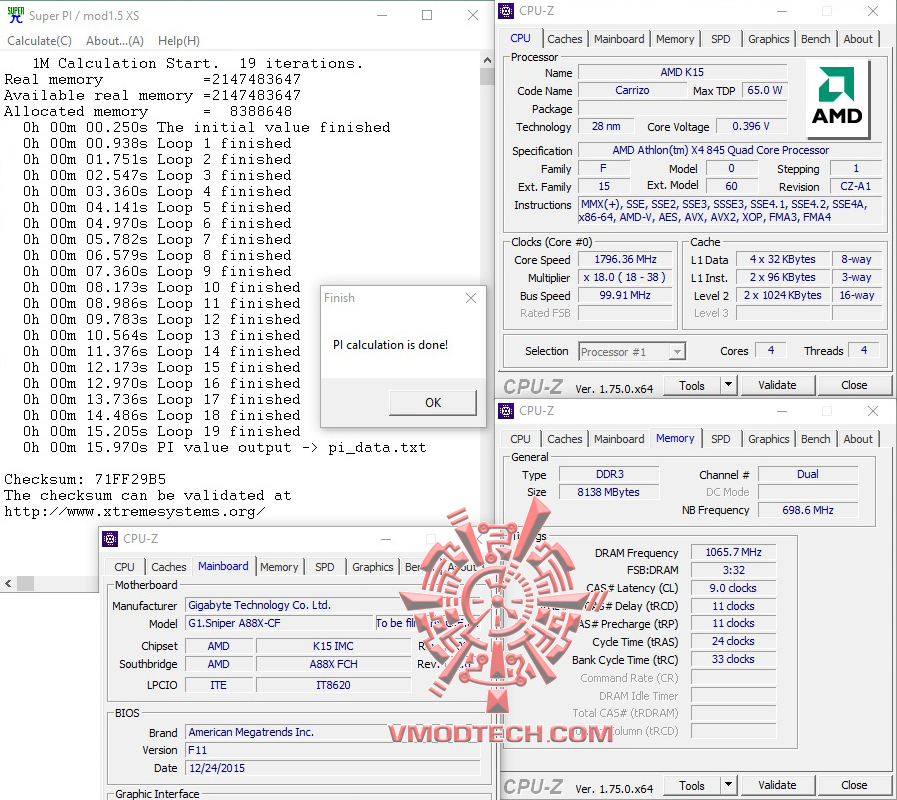Open the Help(H) menu in Super PI

tap(178, 41)
